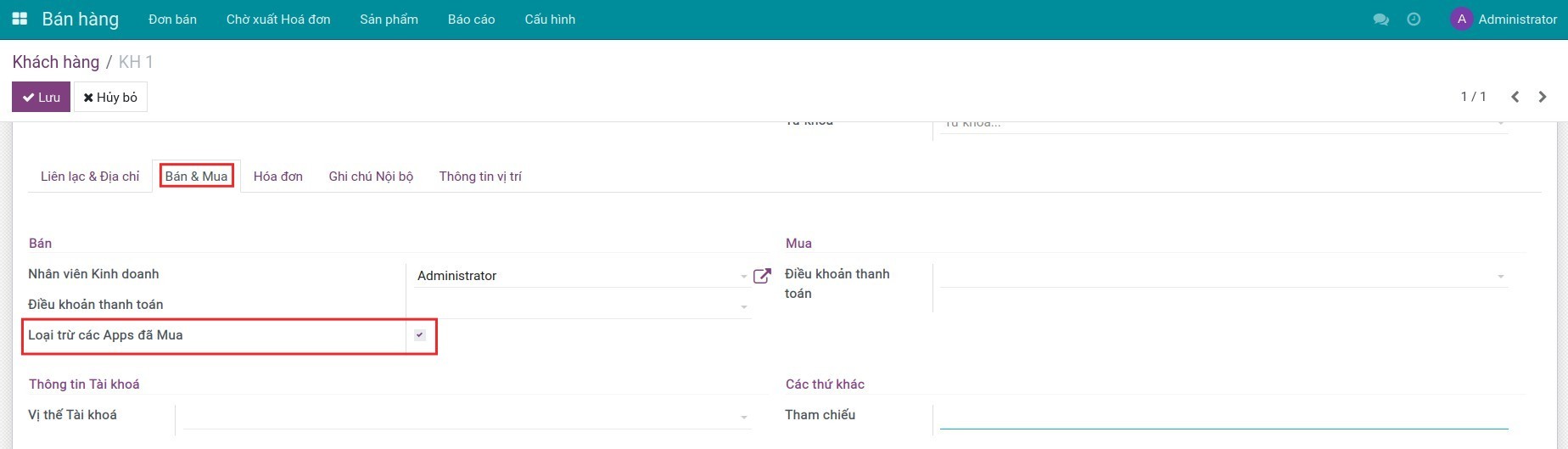This screenshot has width=1568, height=449.
Task: Switch to the Liên lạc & Địa chỉ tab
Action: [90, 177]
